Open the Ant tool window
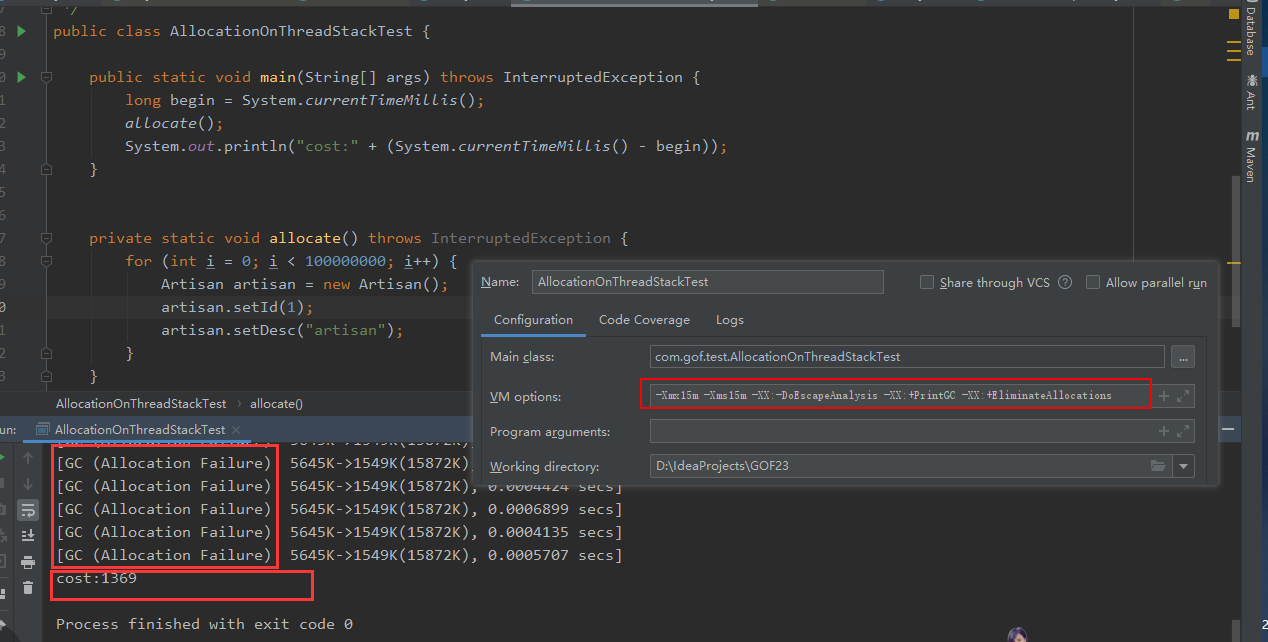This screenshot has width=1268, height=642. point(1250,92)
